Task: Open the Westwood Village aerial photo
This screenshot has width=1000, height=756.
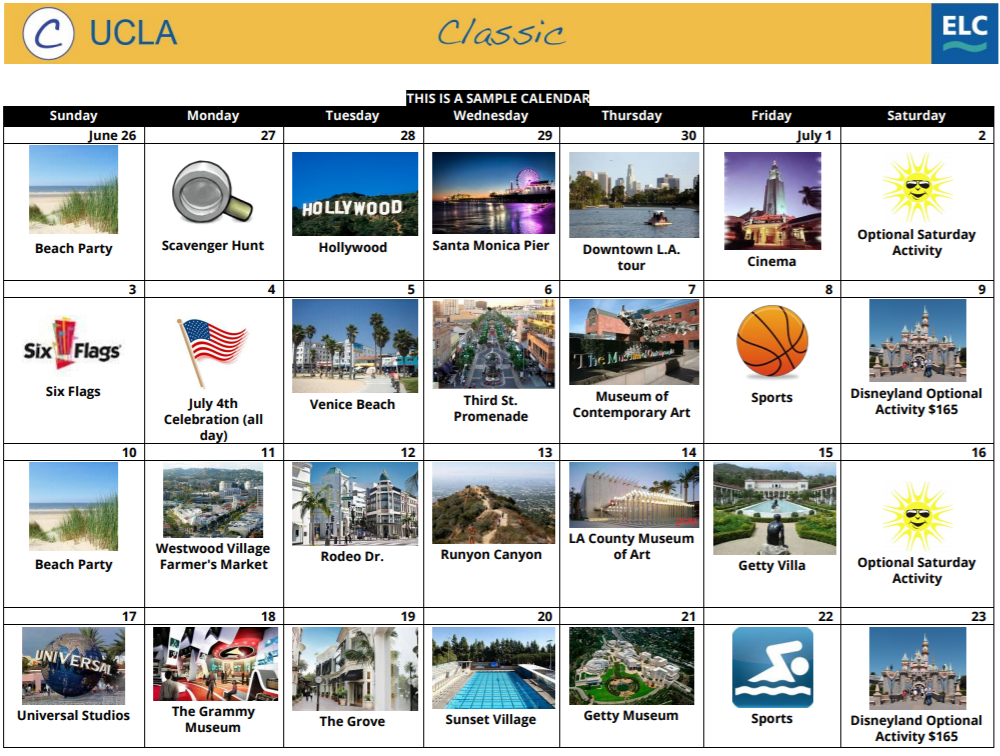Action: tap(212, 501)
